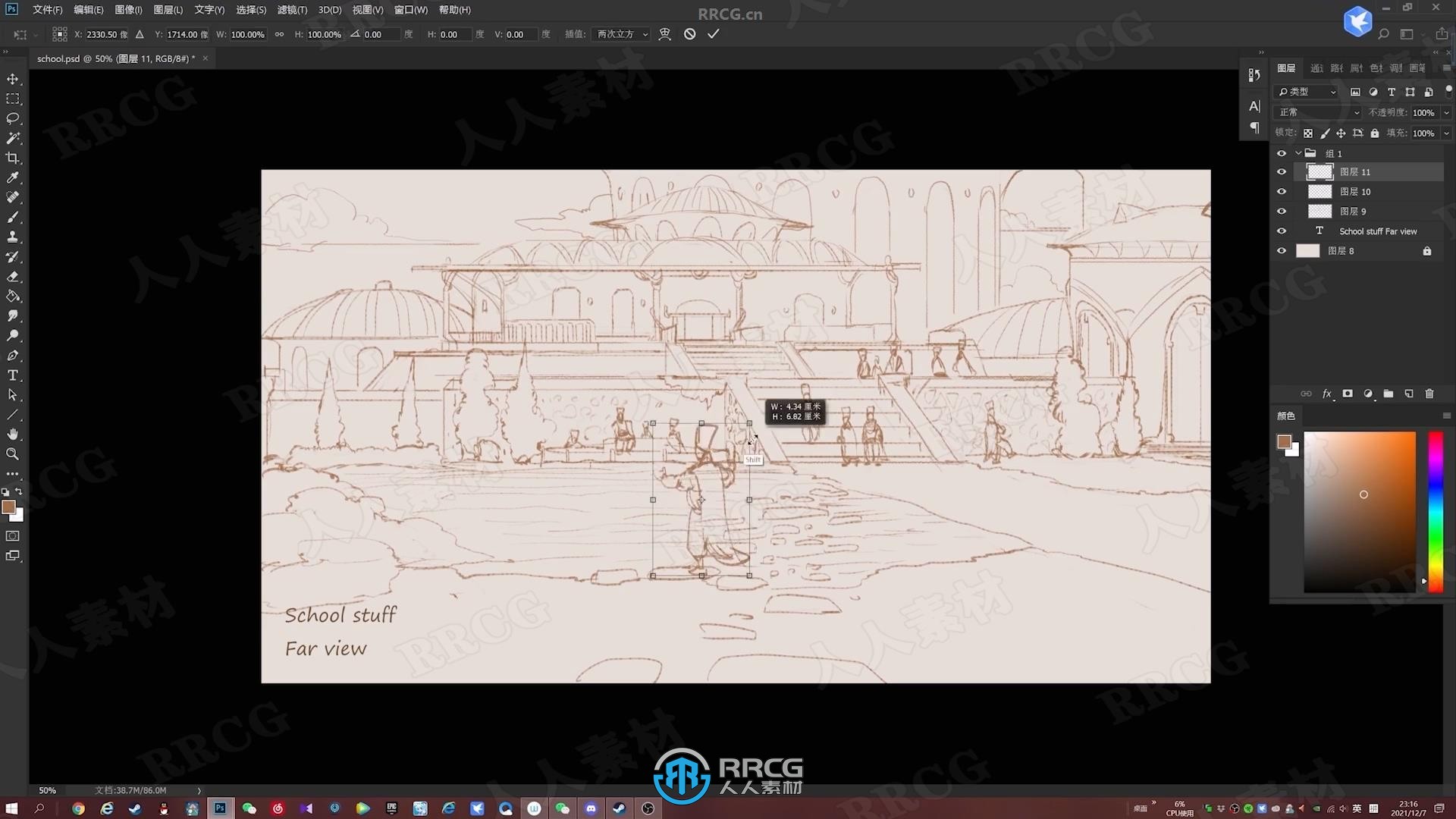Select the Brush tool
Image resolution: width=1456 pixels, height=819 pixels.
pos(14,216)
